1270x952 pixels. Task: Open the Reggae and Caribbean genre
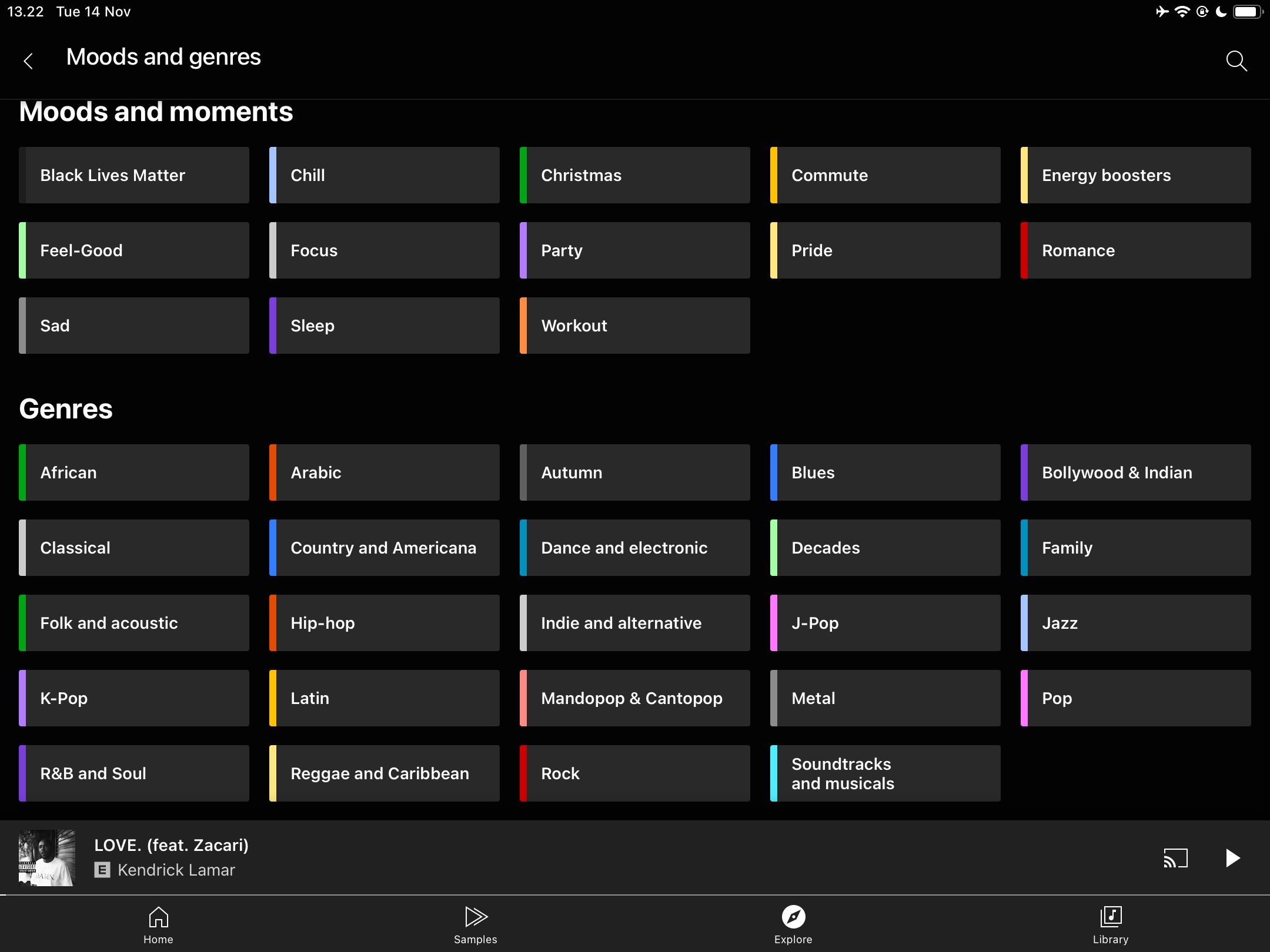(x=384, y=773)
